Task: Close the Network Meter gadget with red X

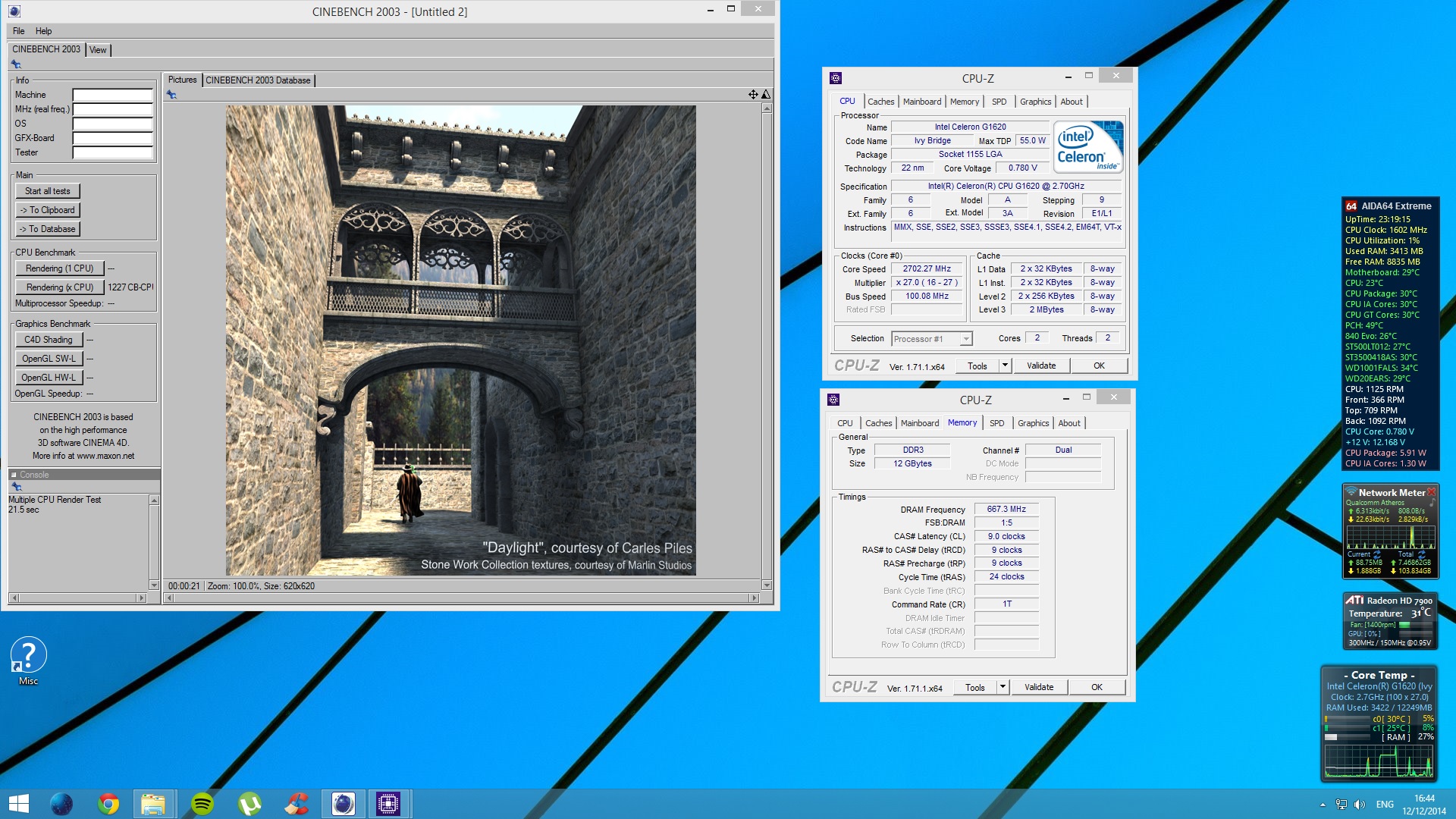Action: click(1432, 492)
